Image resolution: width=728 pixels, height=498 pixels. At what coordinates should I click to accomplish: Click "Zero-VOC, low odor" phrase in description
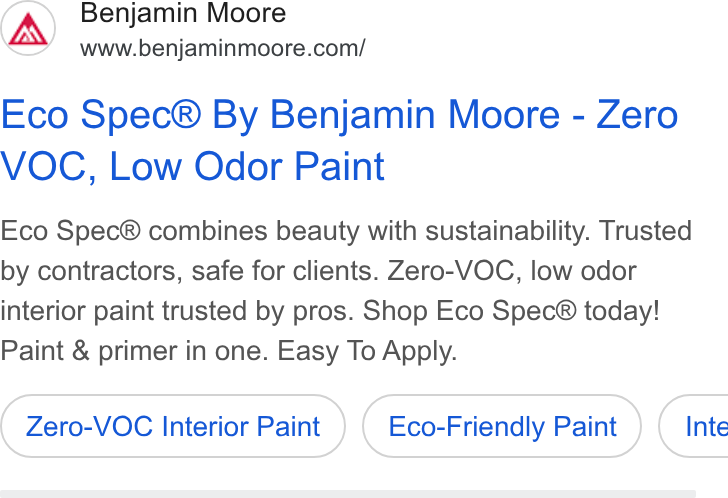(x=512, y=271)
